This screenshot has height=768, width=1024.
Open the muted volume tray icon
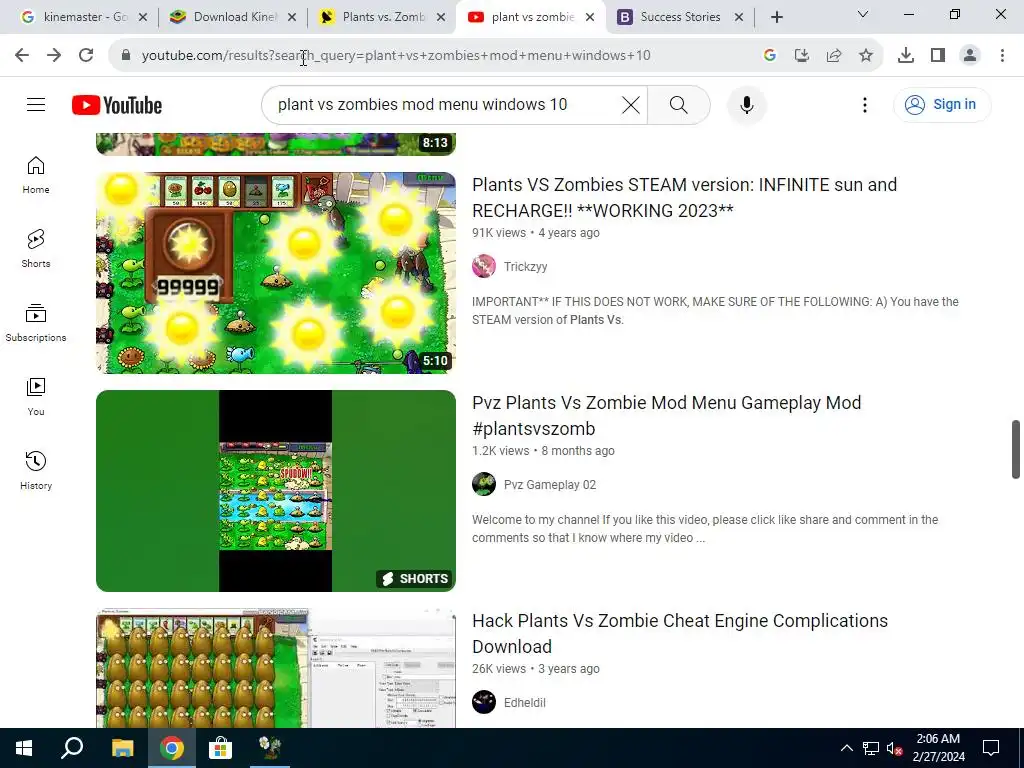[x=895, y=748]
